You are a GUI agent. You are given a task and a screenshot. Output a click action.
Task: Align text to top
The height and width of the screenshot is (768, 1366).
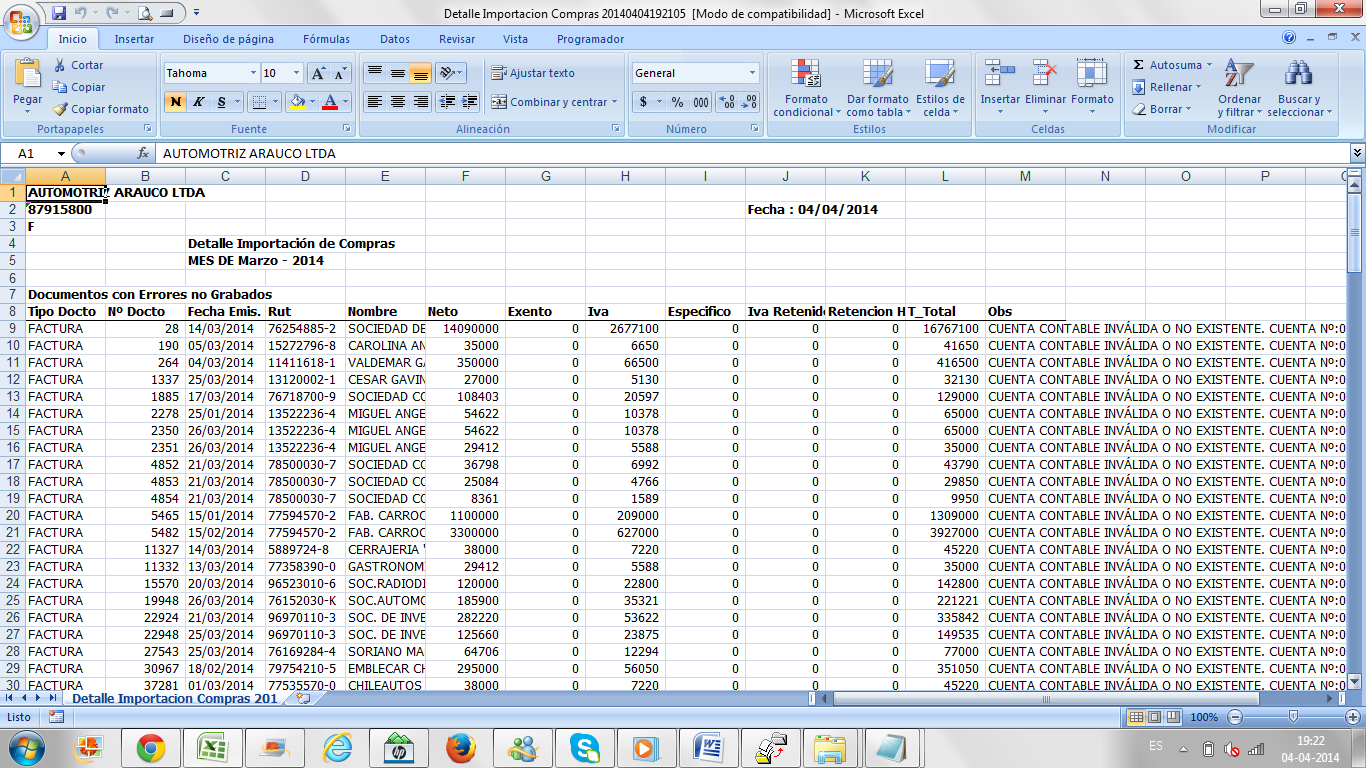point(374,73)
